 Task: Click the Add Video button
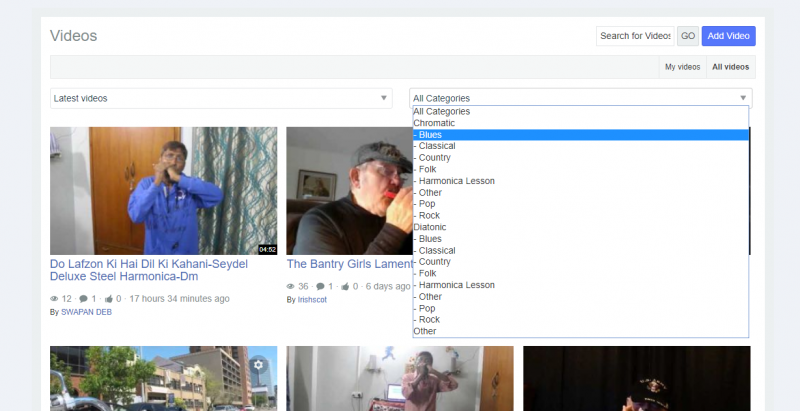point(729,36)
